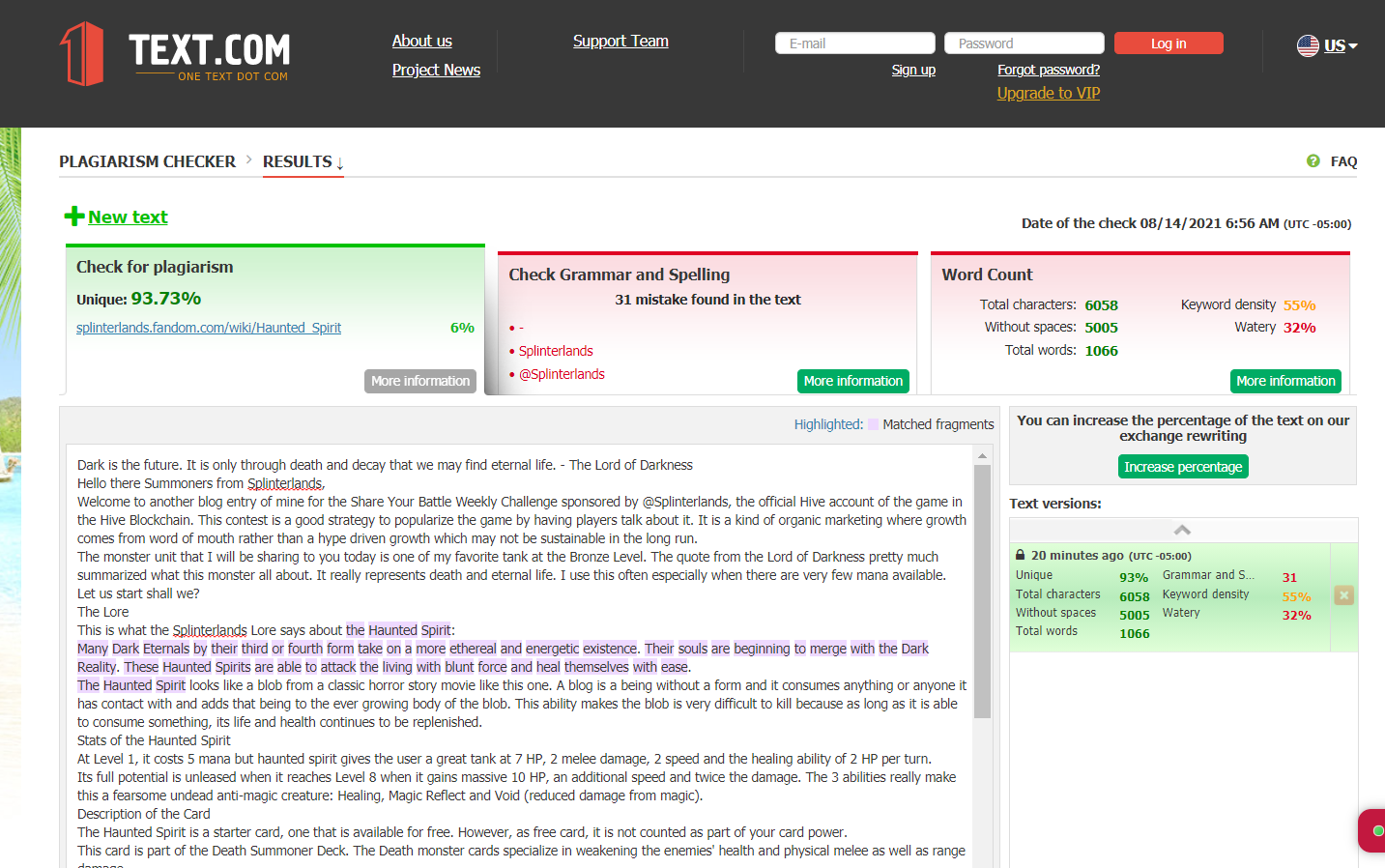This screenshot has height=868, width=1385.
Task: Click More information in plagiarism panel
Action: tap(420, 381)
